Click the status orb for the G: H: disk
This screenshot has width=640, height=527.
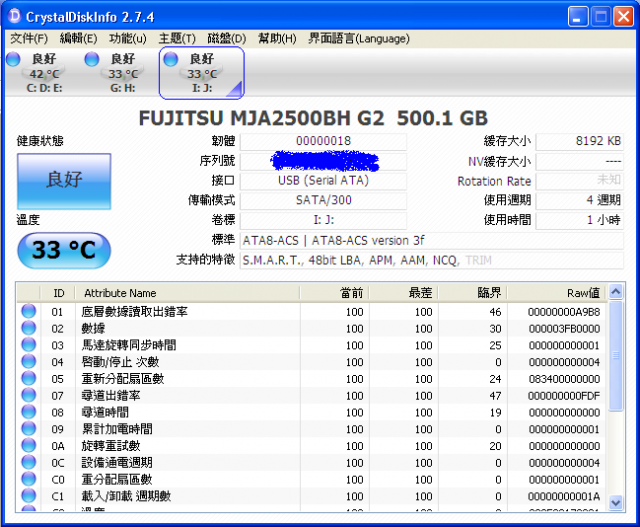(92, 59)
